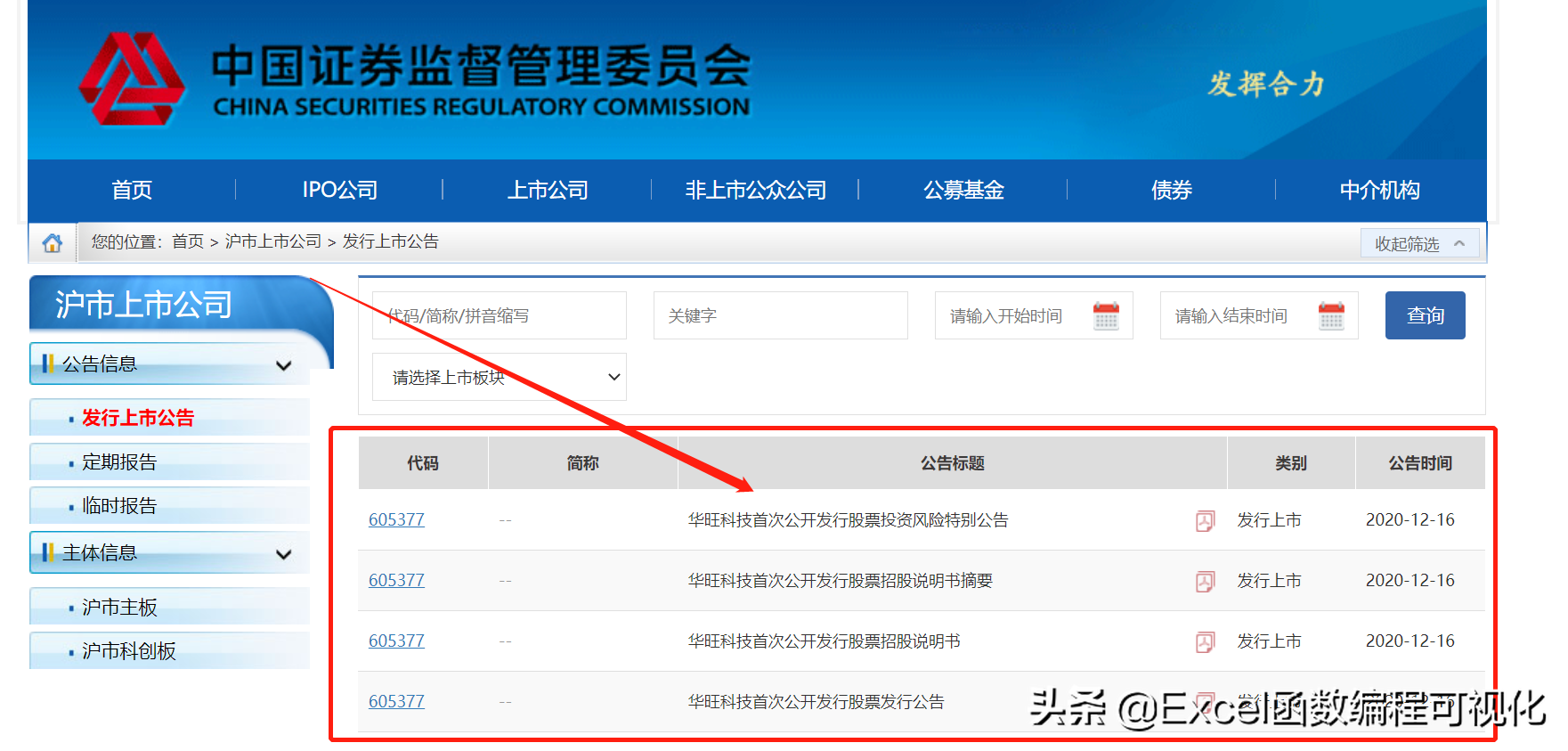
Task: Select 发行上市公告 in sidebar
Action: (138, 418)
